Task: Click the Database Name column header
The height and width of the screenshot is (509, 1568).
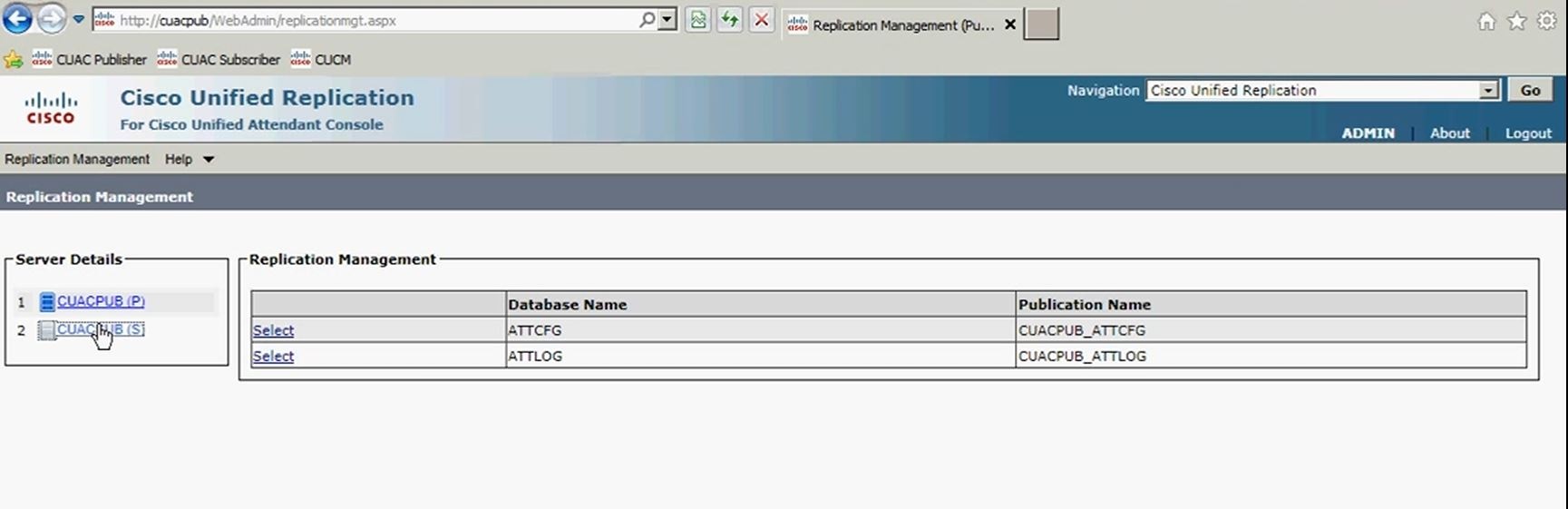Action: [760, 304]
